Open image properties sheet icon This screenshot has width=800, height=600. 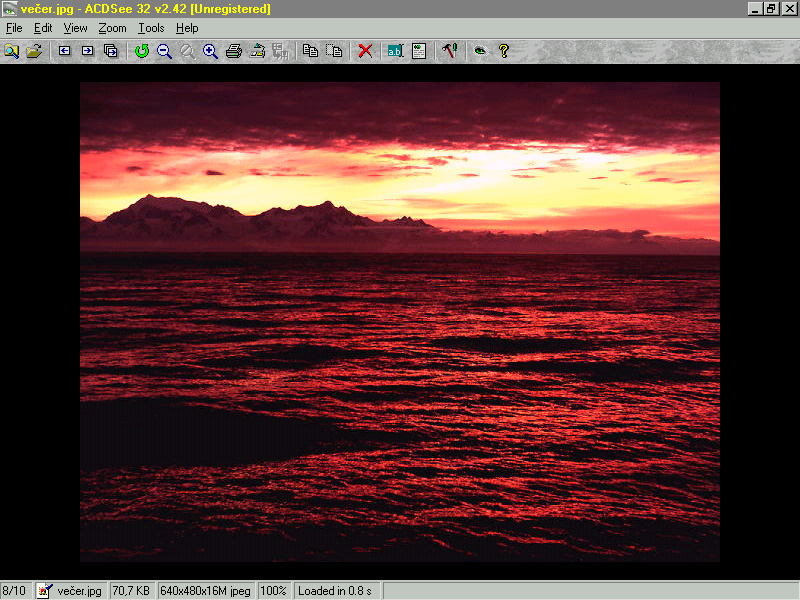(x=419, y=51)
